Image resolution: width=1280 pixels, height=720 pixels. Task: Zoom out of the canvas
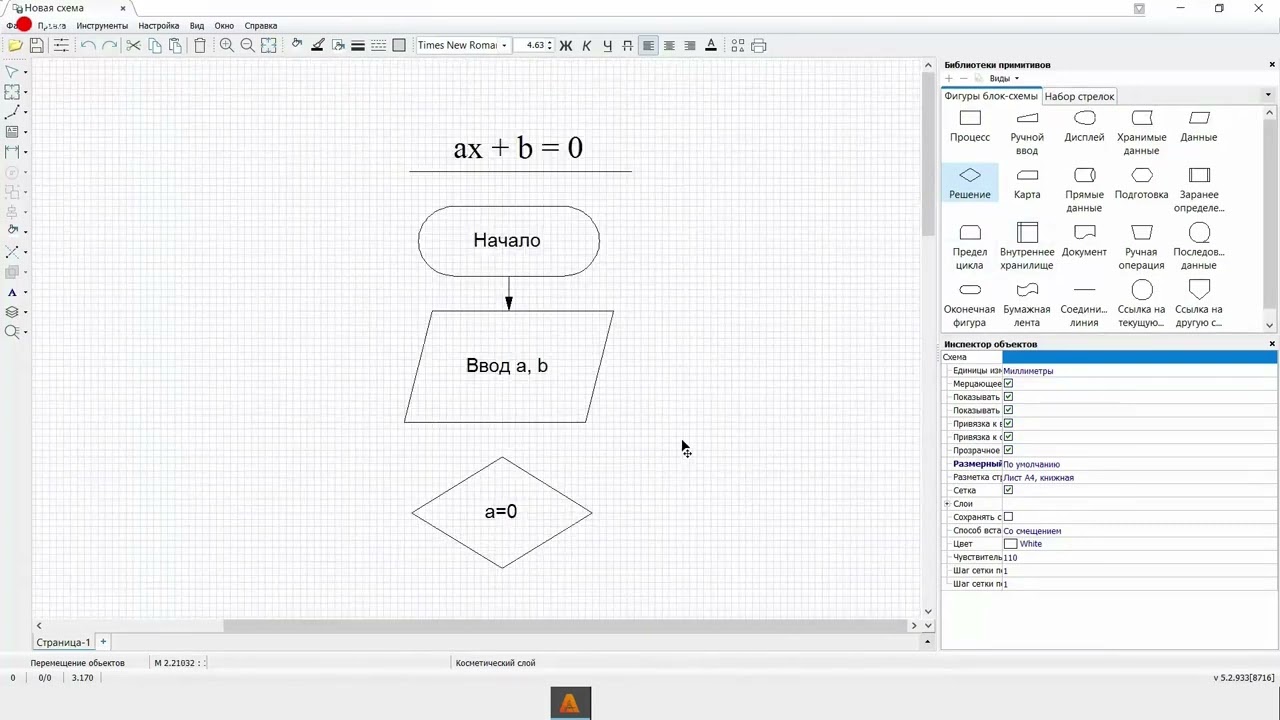247,45
